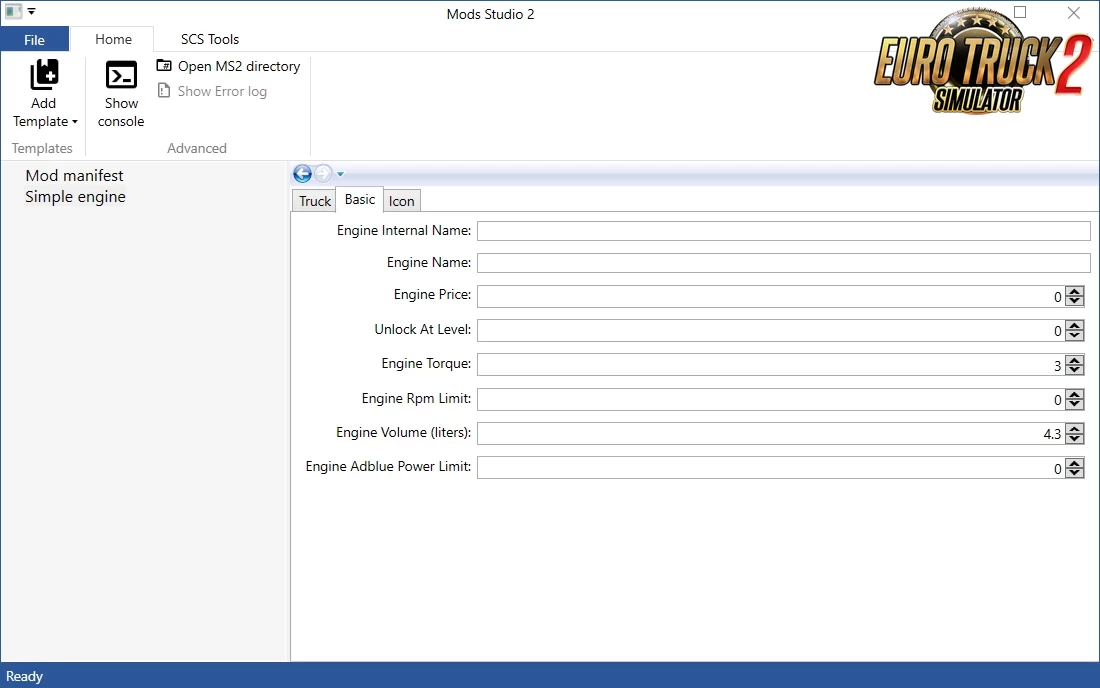The height and width of the screenshot is (688, 1100).
Task: Increase Engine Rpm Limit with up arrow
Action: coord(1074,394)
